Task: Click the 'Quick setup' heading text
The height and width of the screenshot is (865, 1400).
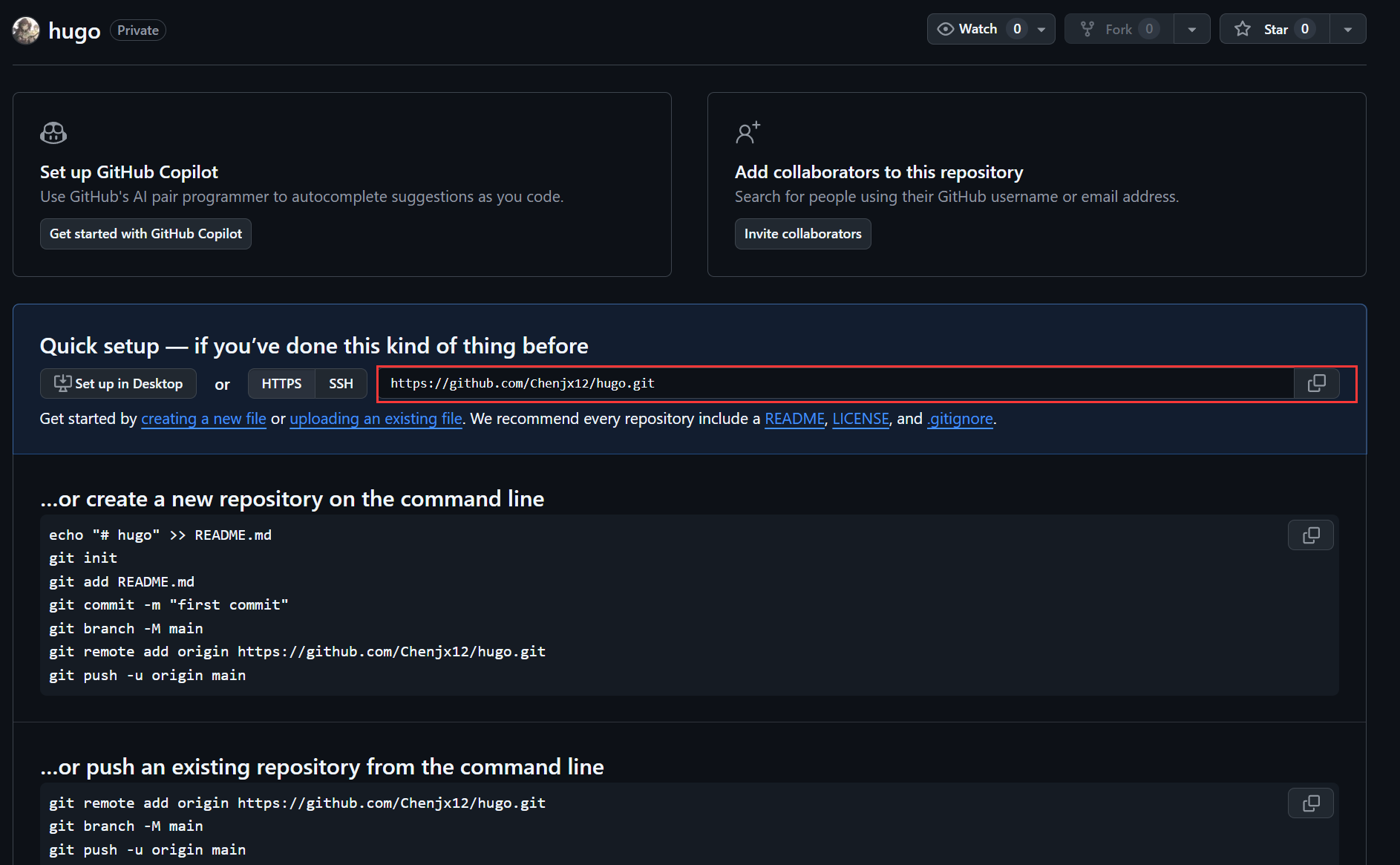Action: (314, 346)
